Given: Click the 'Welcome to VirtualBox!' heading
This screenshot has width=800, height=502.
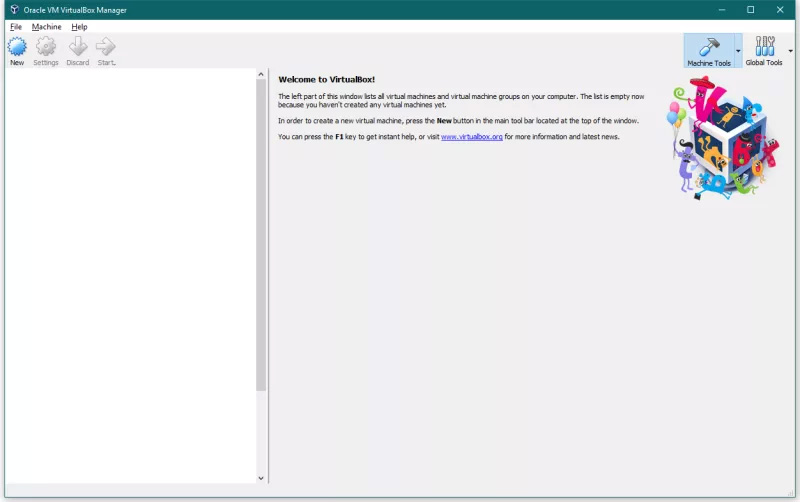Looking at the screenshot, I should [x=327, y=80].
